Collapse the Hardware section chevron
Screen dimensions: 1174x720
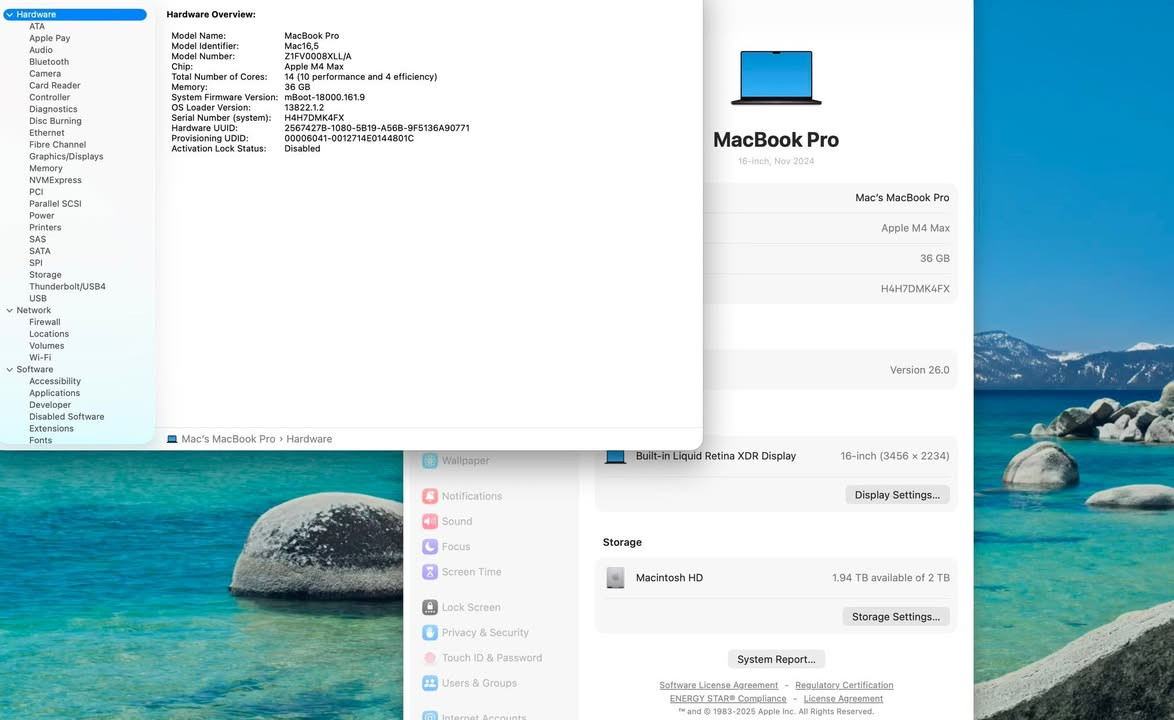click(x=9, y=14)
